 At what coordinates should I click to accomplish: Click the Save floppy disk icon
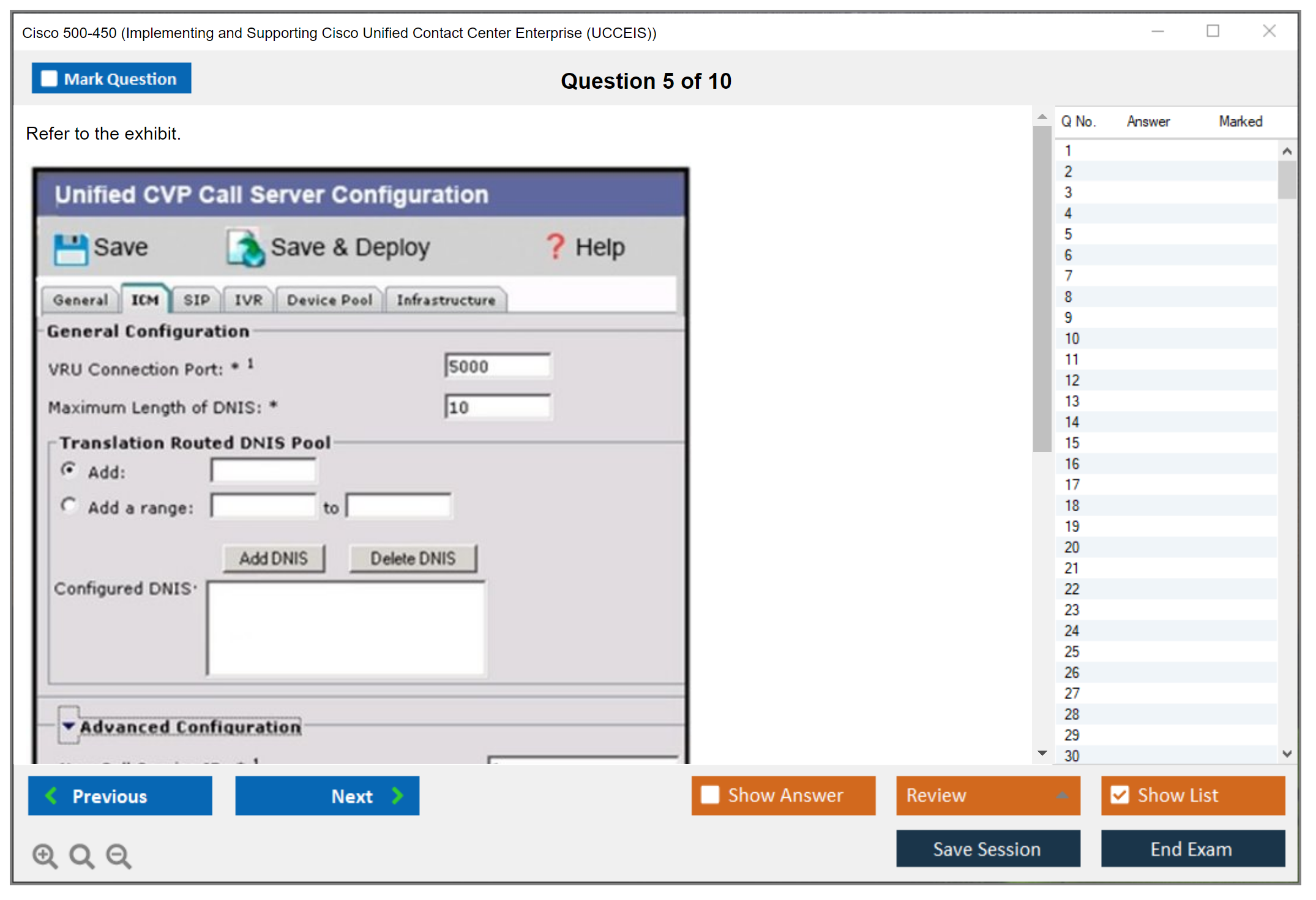(70, 249)
